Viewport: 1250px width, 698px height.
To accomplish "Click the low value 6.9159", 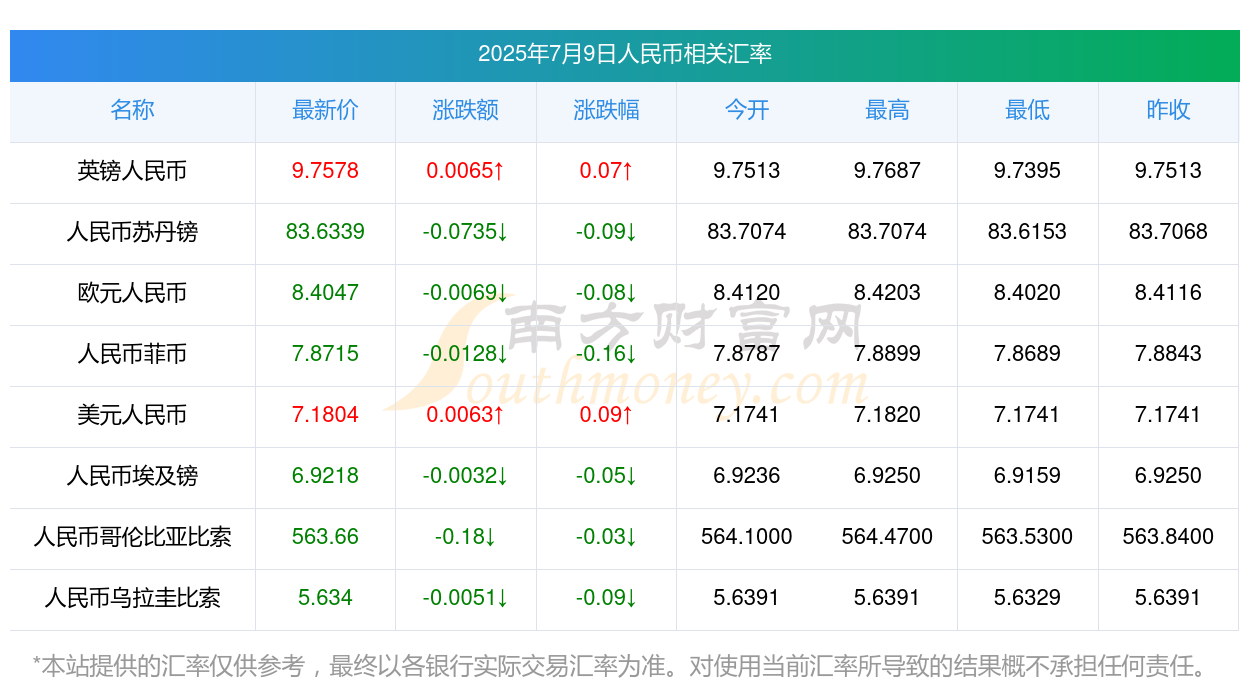I will click(1028, 476).
